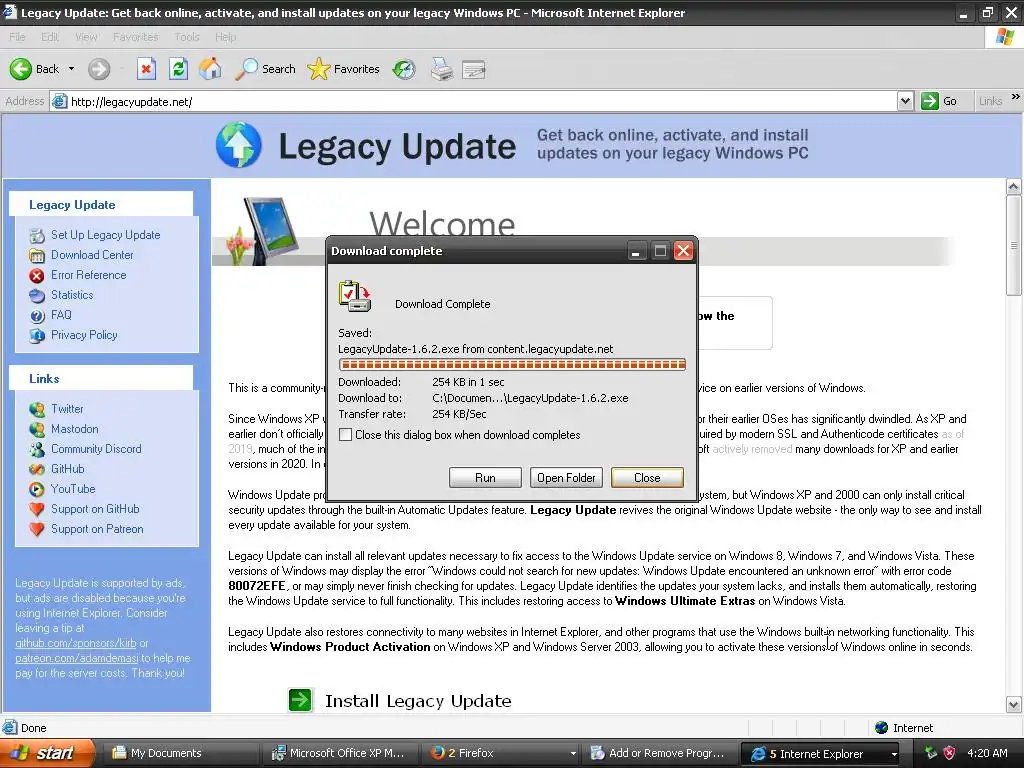The height and width of the screenshot is (768, 1024).
Task: Click the Mastodon link icon
Action: point(37,429)
